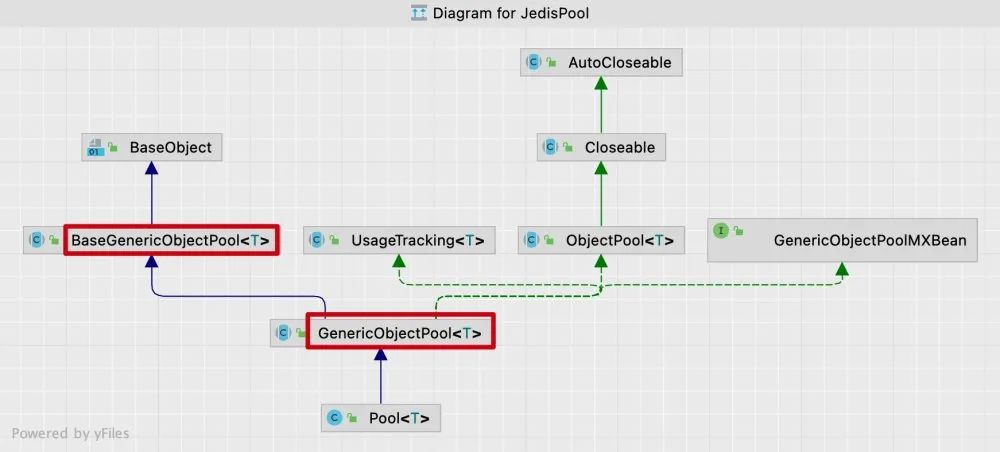Click the BaseObject binary file icon
Image resolution: width=1000 pixels, height=452 pixels.
coord(95,147)
